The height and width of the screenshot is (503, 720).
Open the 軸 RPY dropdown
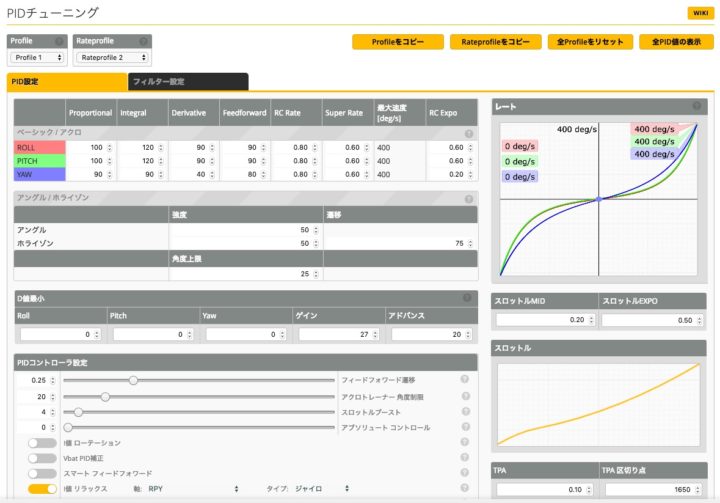click(x=192, y=489)
